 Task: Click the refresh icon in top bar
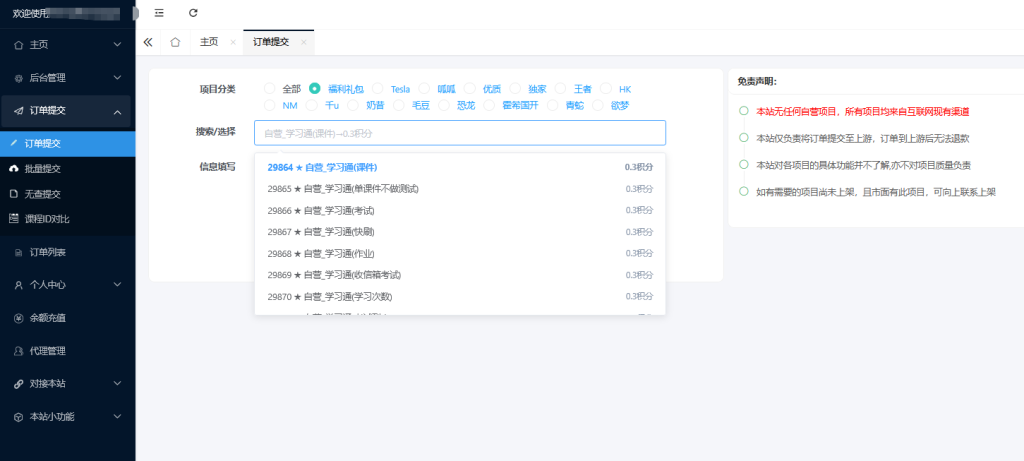(193, 13)
